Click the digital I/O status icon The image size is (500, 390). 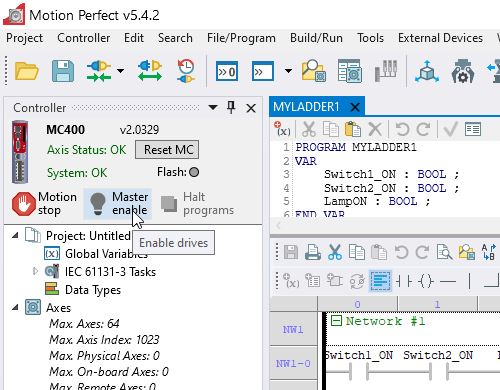(386, 71)
